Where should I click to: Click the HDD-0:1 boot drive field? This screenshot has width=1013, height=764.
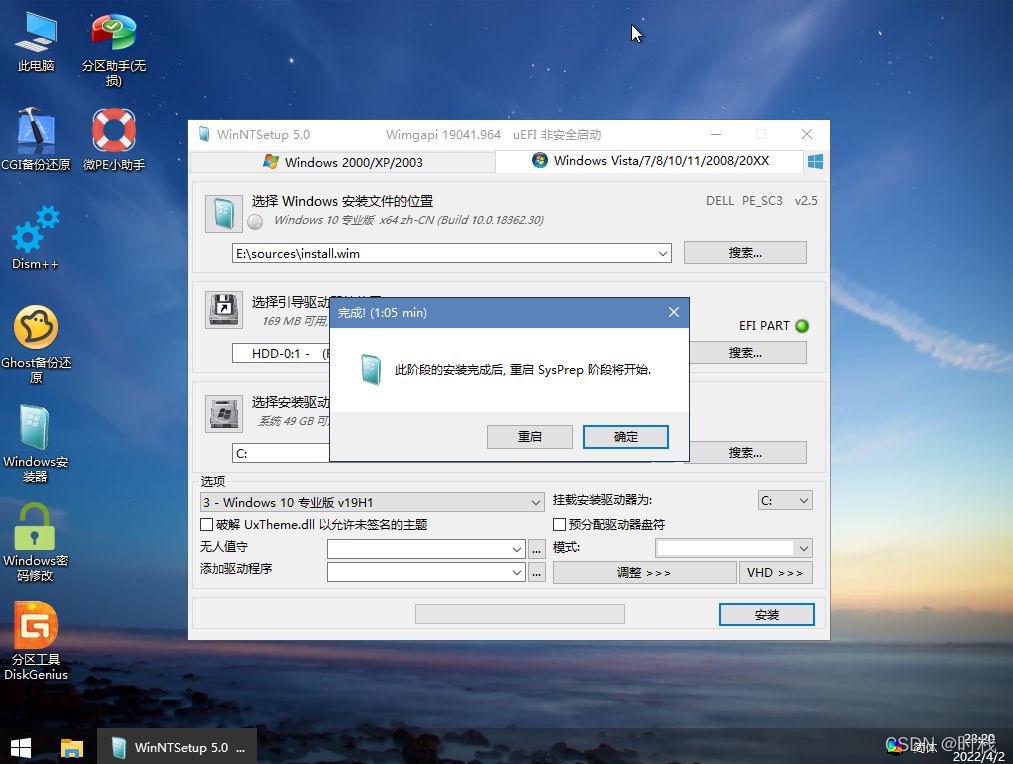(281, 353)
